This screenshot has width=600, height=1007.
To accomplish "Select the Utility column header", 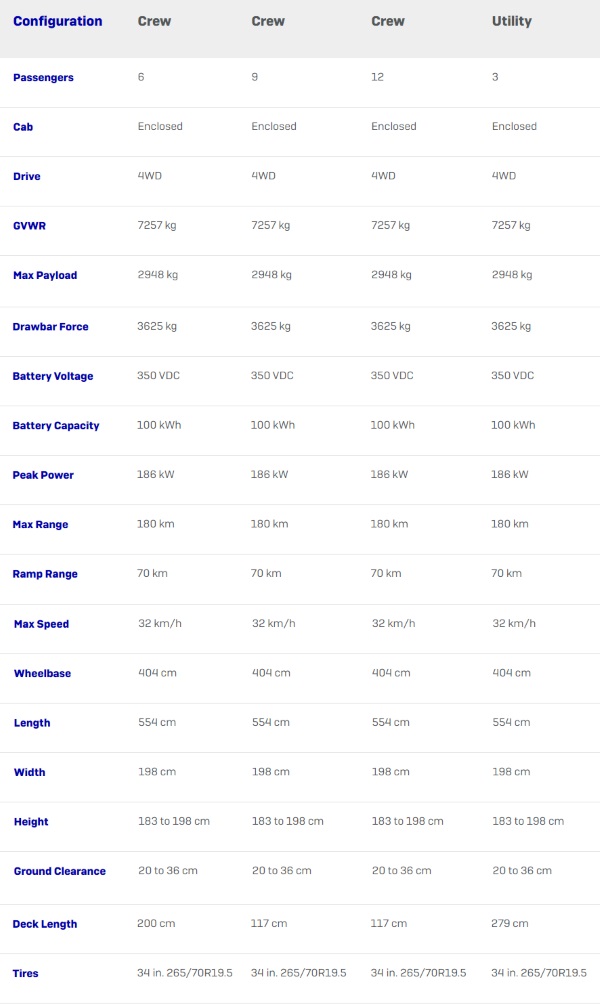I will pos(511,21).
